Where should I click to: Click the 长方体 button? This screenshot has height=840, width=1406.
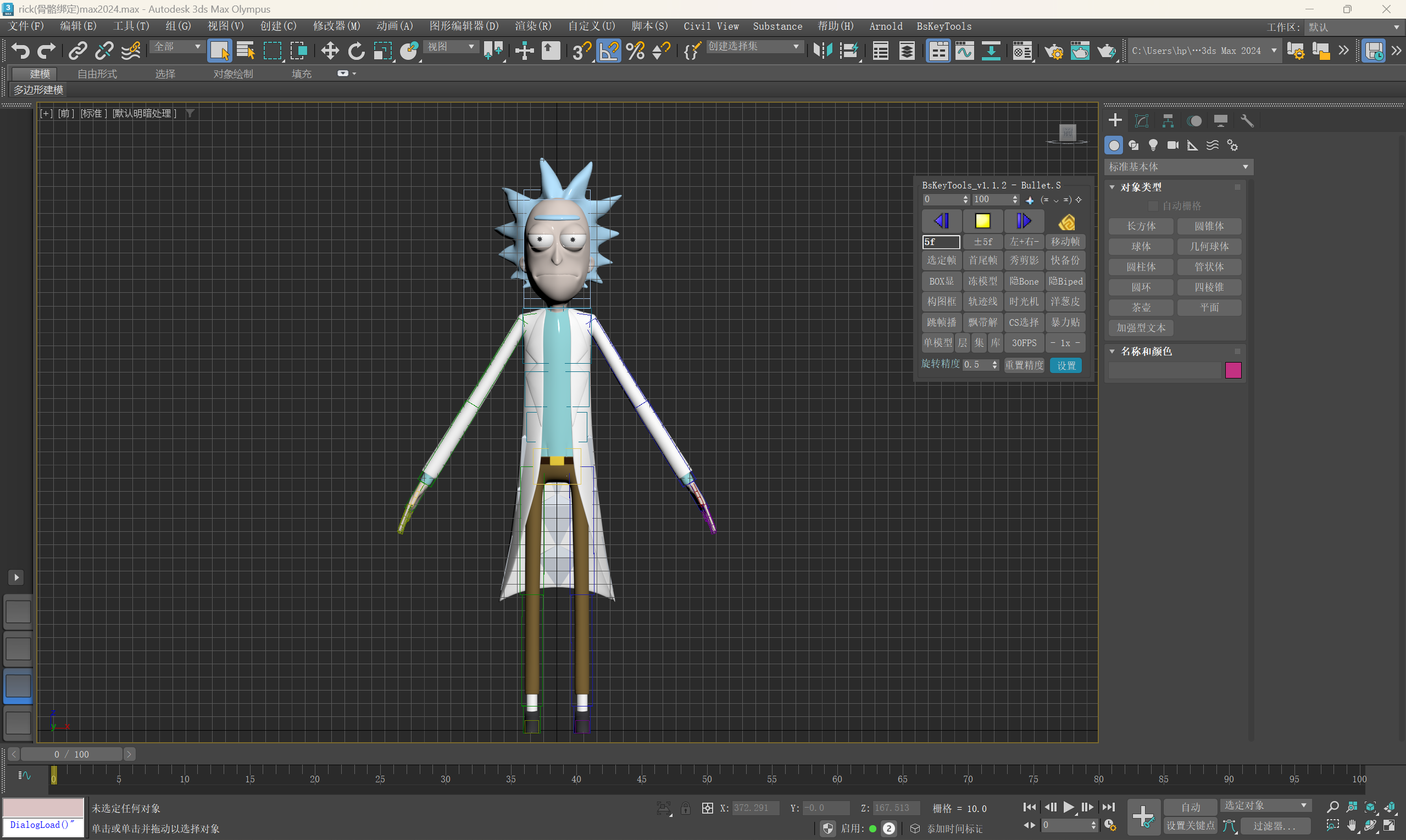[x=1141, y=226]
